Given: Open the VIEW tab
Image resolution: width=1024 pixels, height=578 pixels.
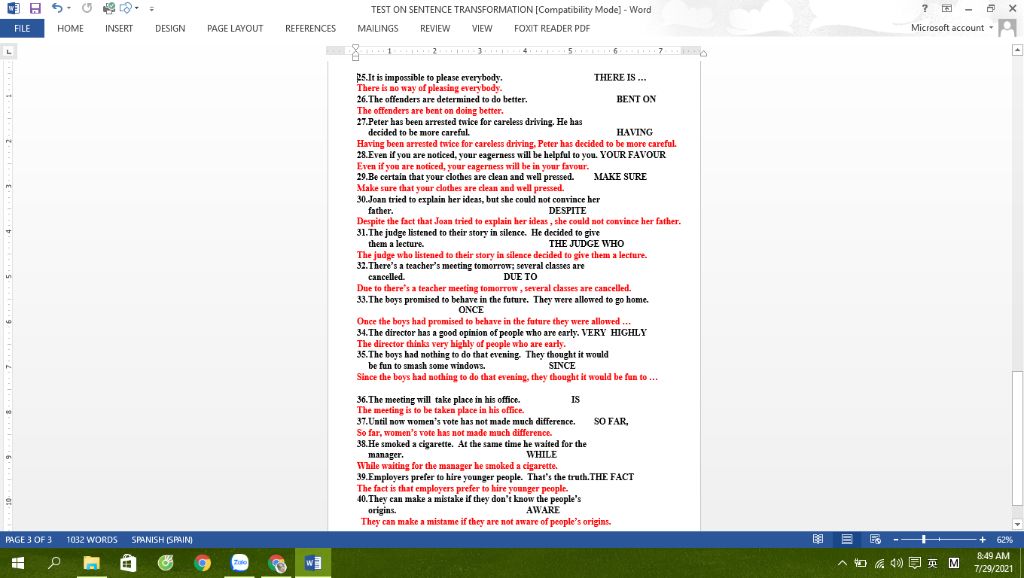Looking at the screenshot, I should (482, 28).
